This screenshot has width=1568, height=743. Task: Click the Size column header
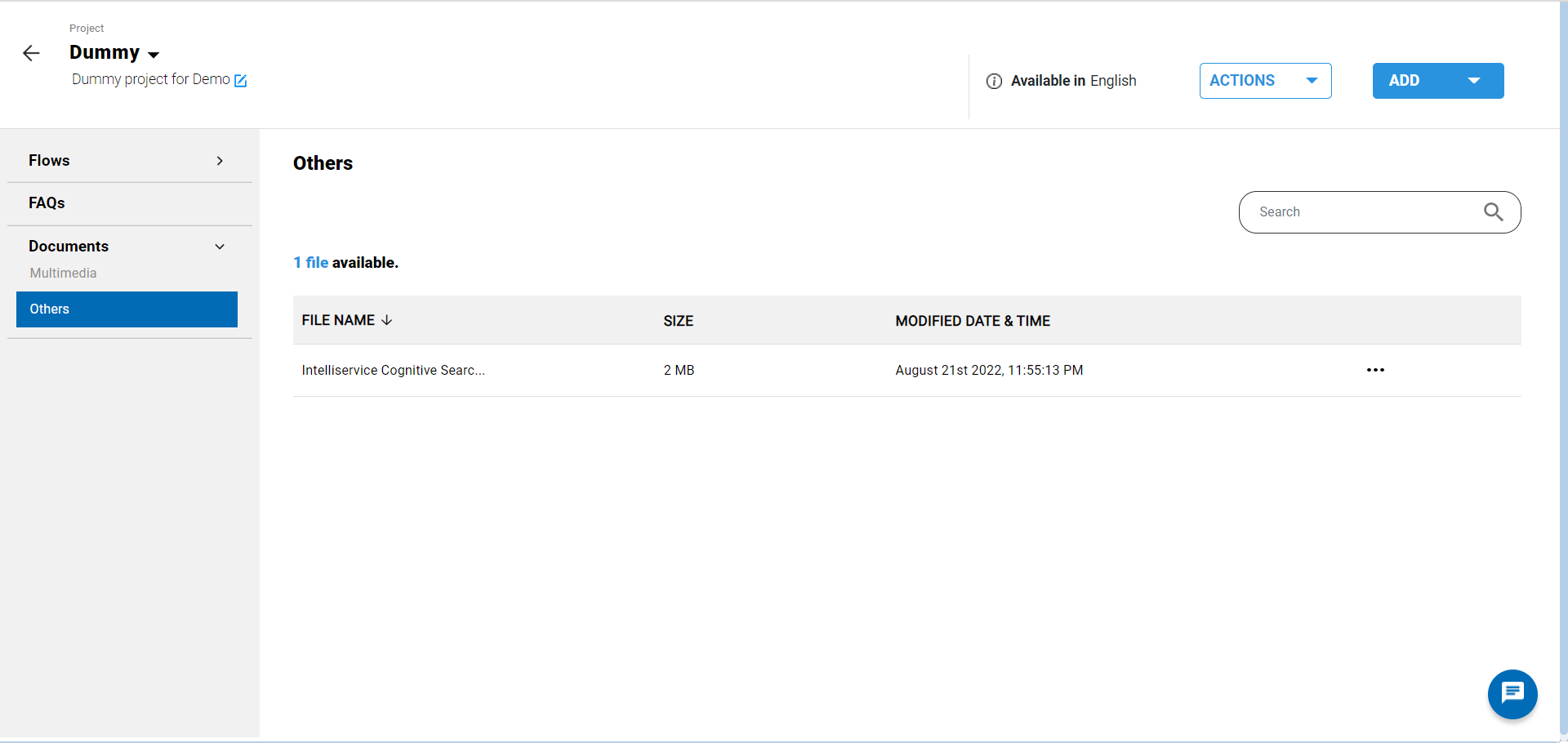tap(678, 321)
